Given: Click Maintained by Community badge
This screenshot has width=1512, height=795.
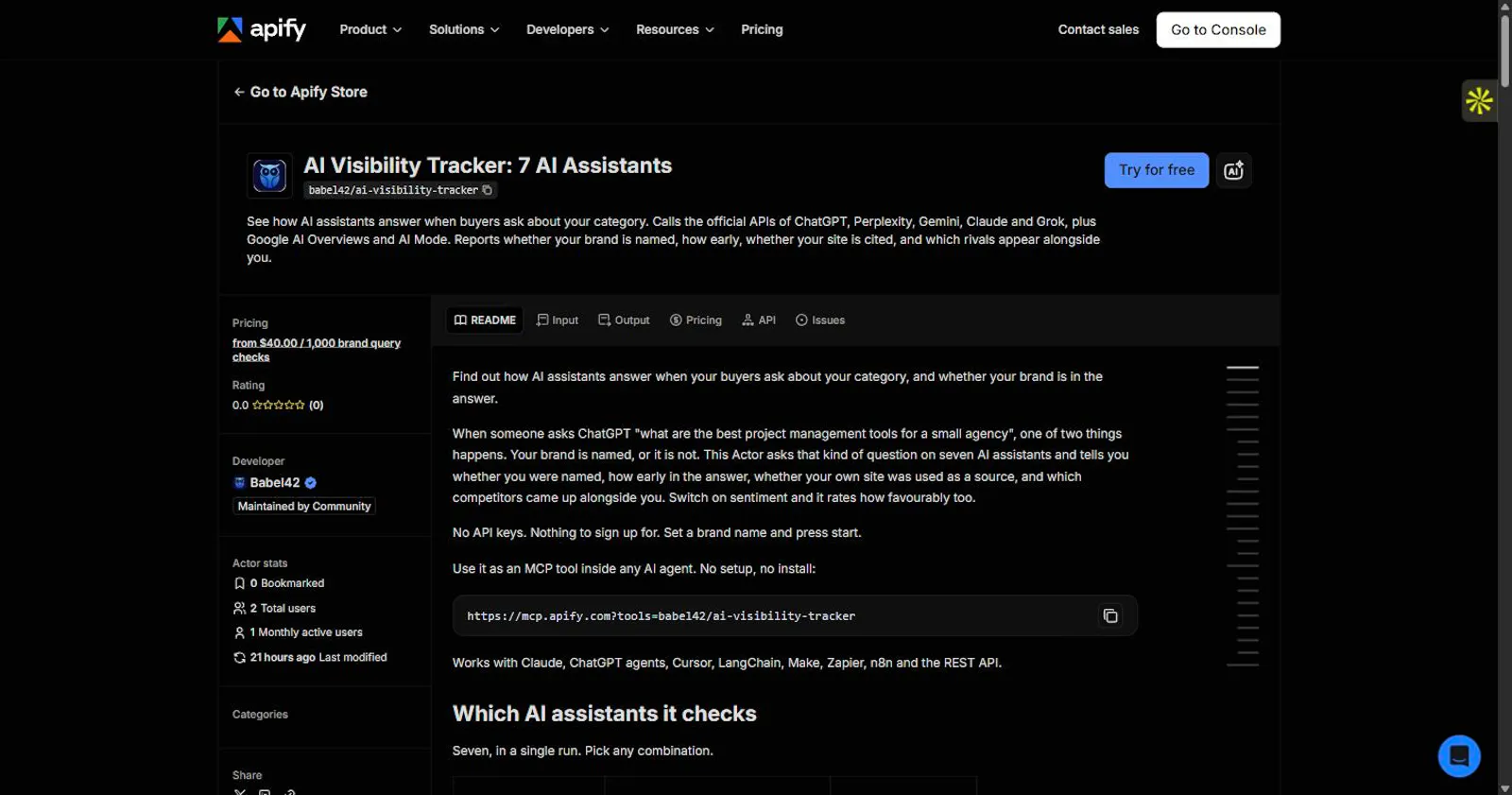Looking at the screenshot, I should pos(304,507).
